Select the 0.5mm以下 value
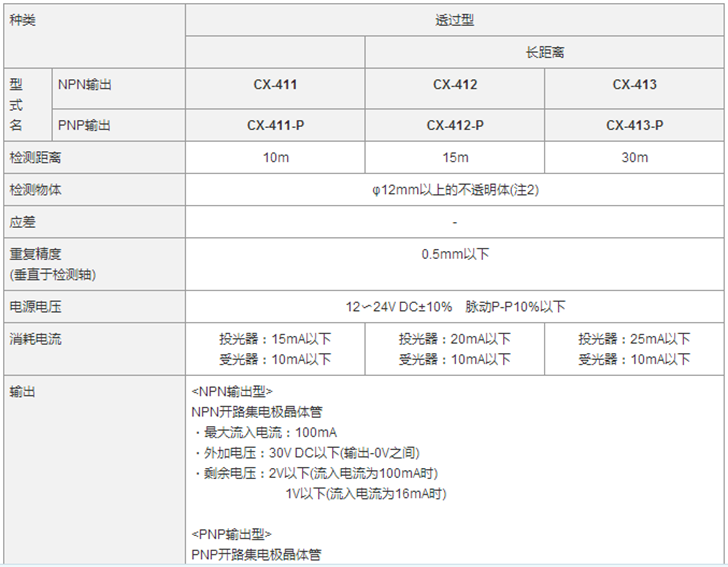This screenshot has width=728, height=567. click(x=455, y=254)
